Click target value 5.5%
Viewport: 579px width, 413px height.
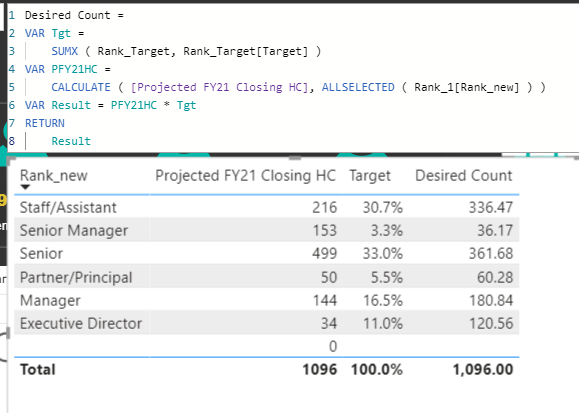point(387,277)
